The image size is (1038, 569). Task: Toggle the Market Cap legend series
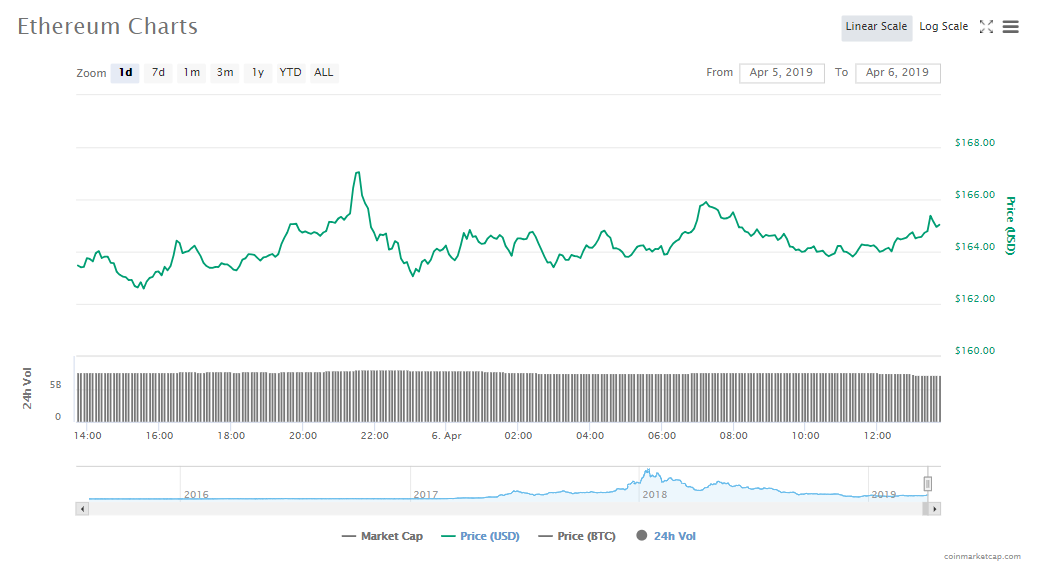pos(382,536)
